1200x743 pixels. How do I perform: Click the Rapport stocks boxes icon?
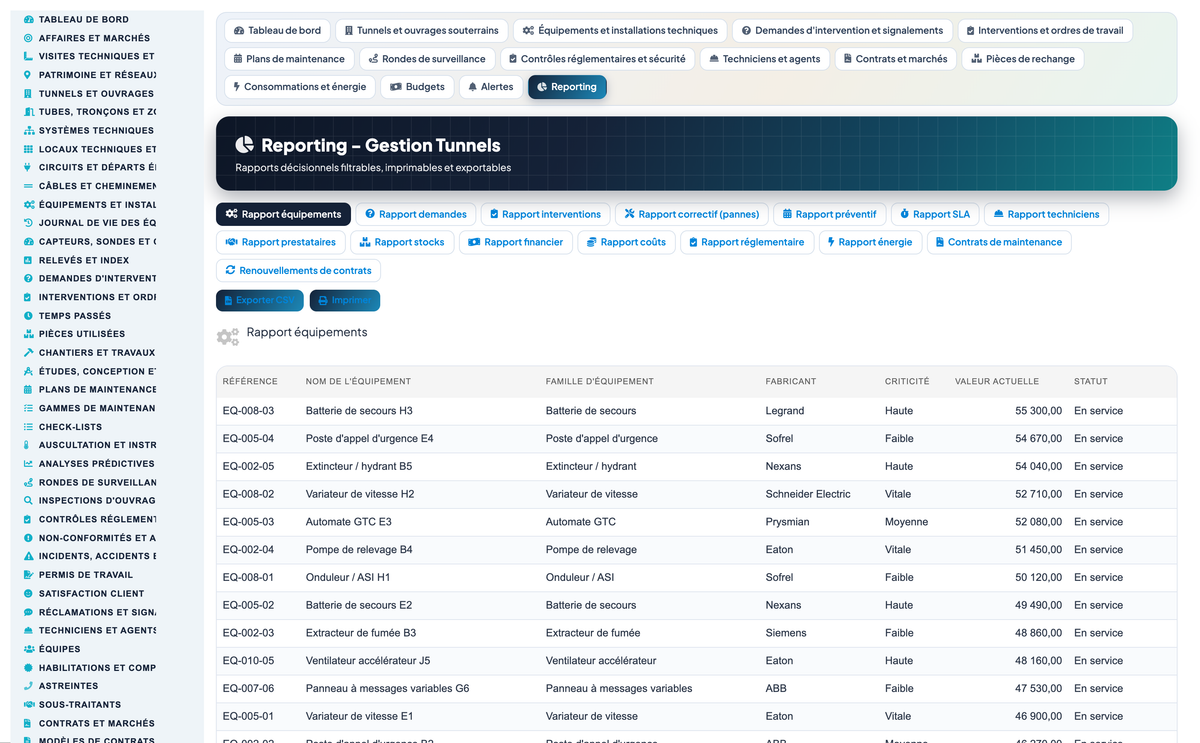365,242
